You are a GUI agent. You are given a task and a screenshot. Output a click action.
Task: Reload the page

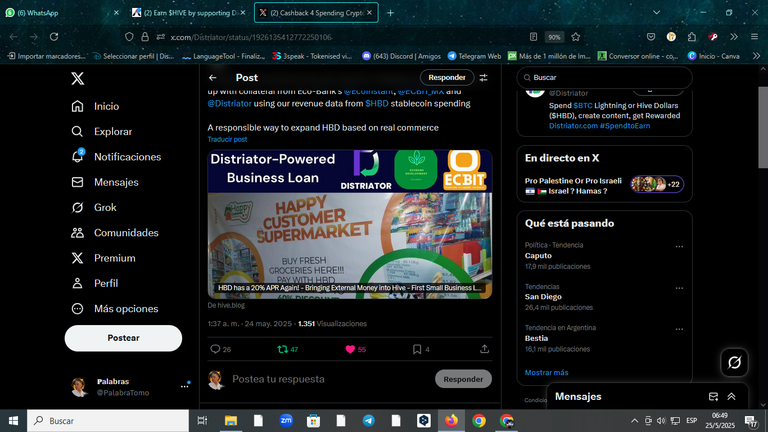(x=54, y=37)
